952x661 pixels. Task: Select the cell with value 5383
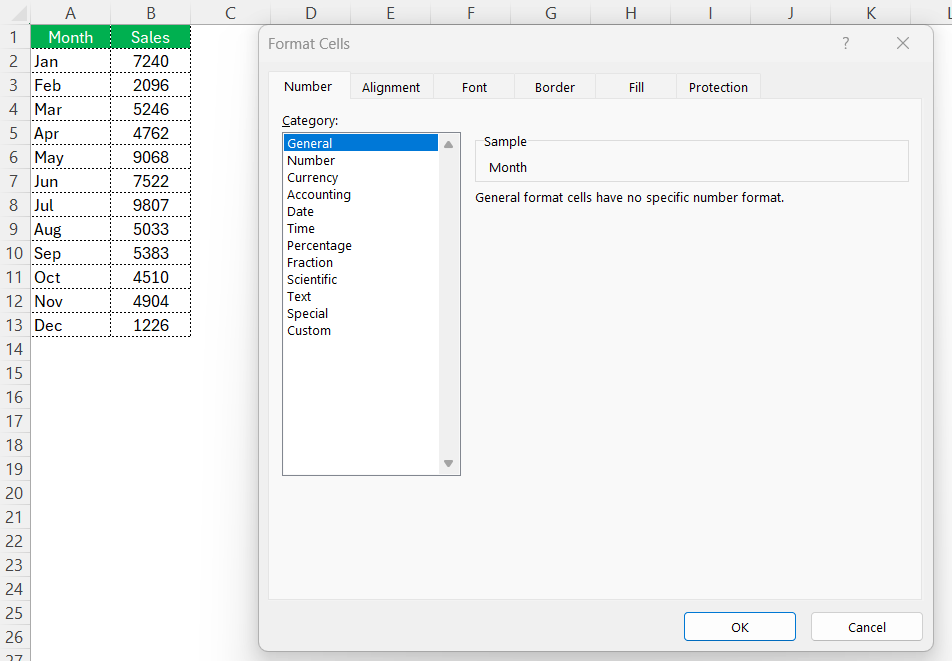151,253
